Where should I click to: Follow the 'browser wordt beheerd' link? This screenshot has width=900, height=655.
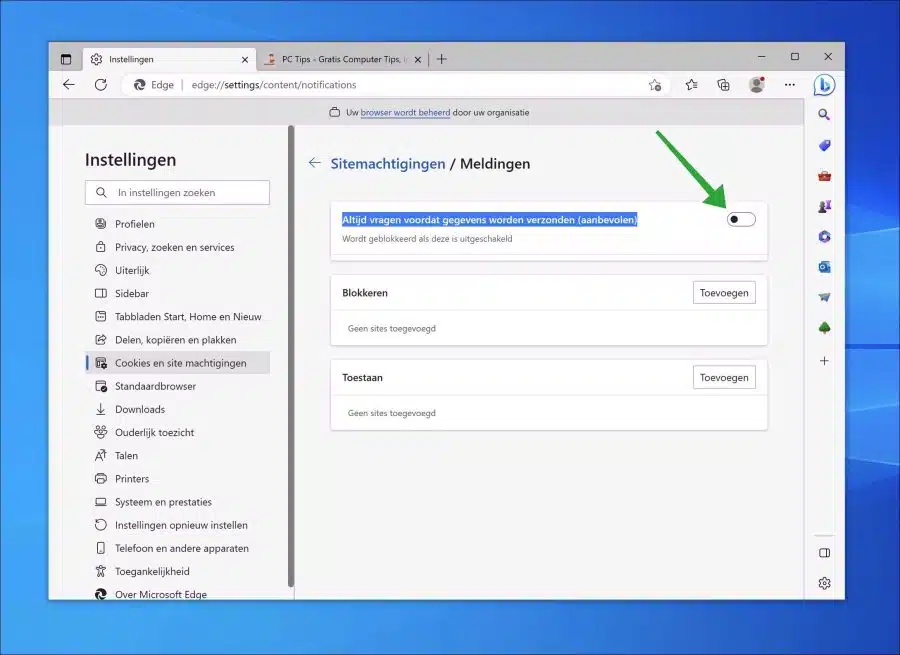[405, 113]
